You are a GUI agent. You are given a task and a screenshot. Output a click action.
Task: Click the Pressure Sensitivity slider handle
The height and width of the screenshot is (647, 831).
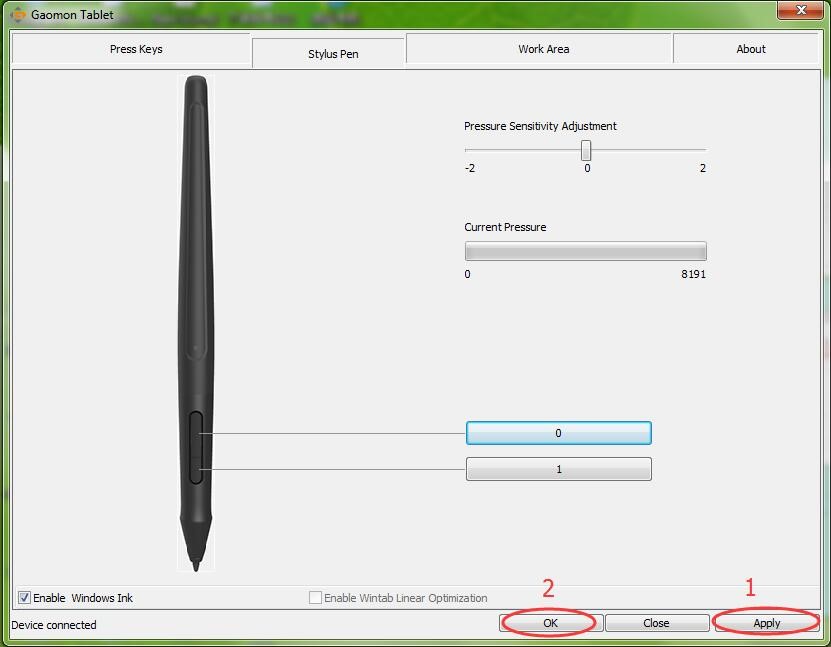tap(586, 150)
